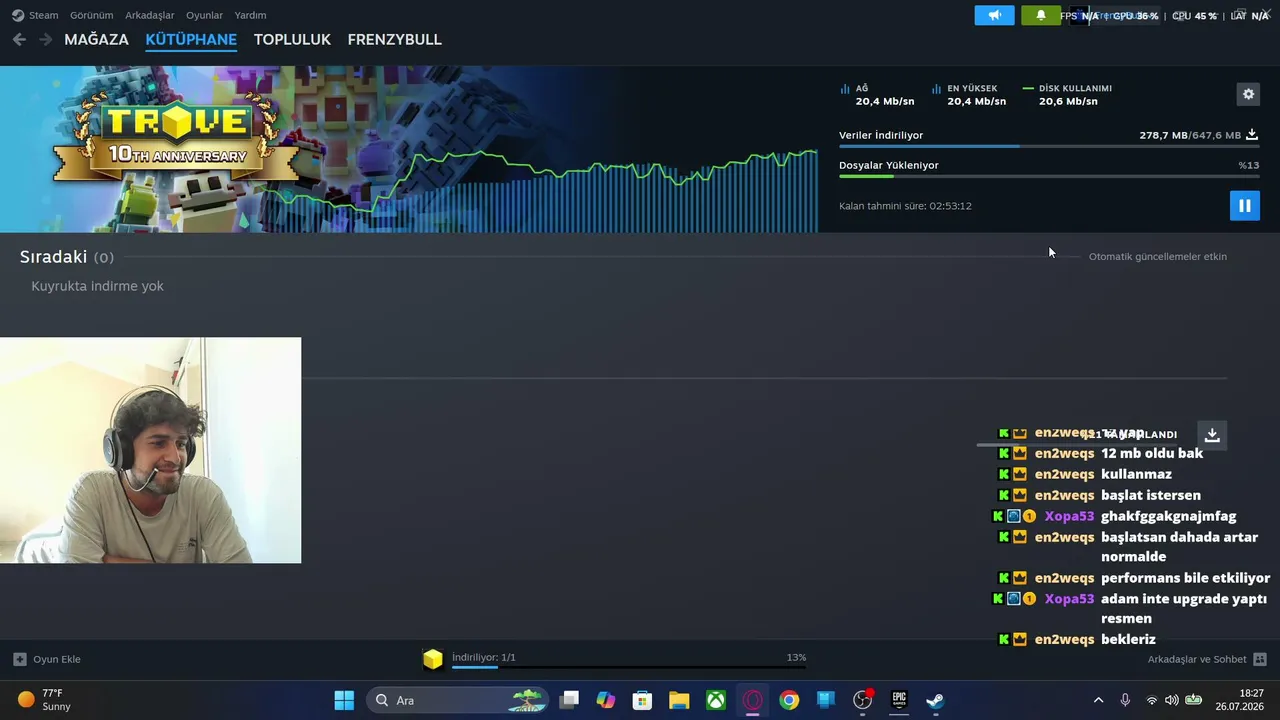Switch to the KÜTÜPHANE tab
The width and height of the screenshot is (1280, 720).
(191, 39)
